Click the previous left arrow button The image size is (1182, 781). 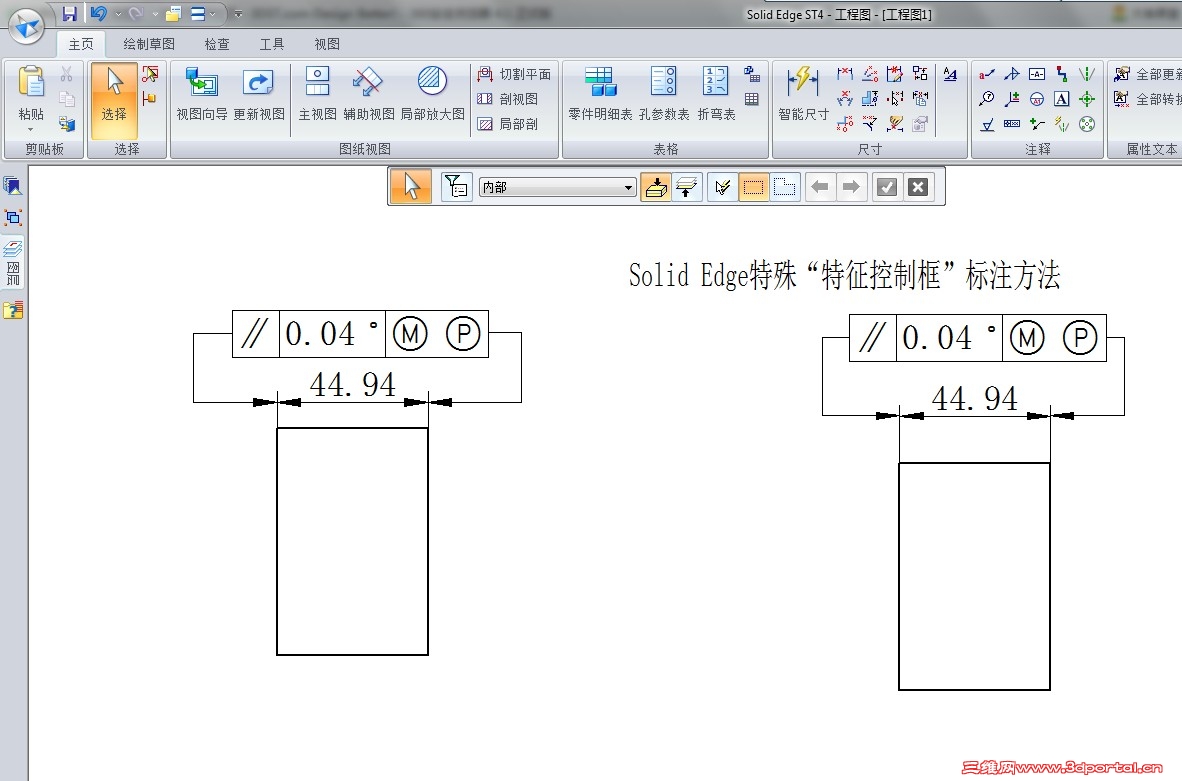[x=820, y=186]
